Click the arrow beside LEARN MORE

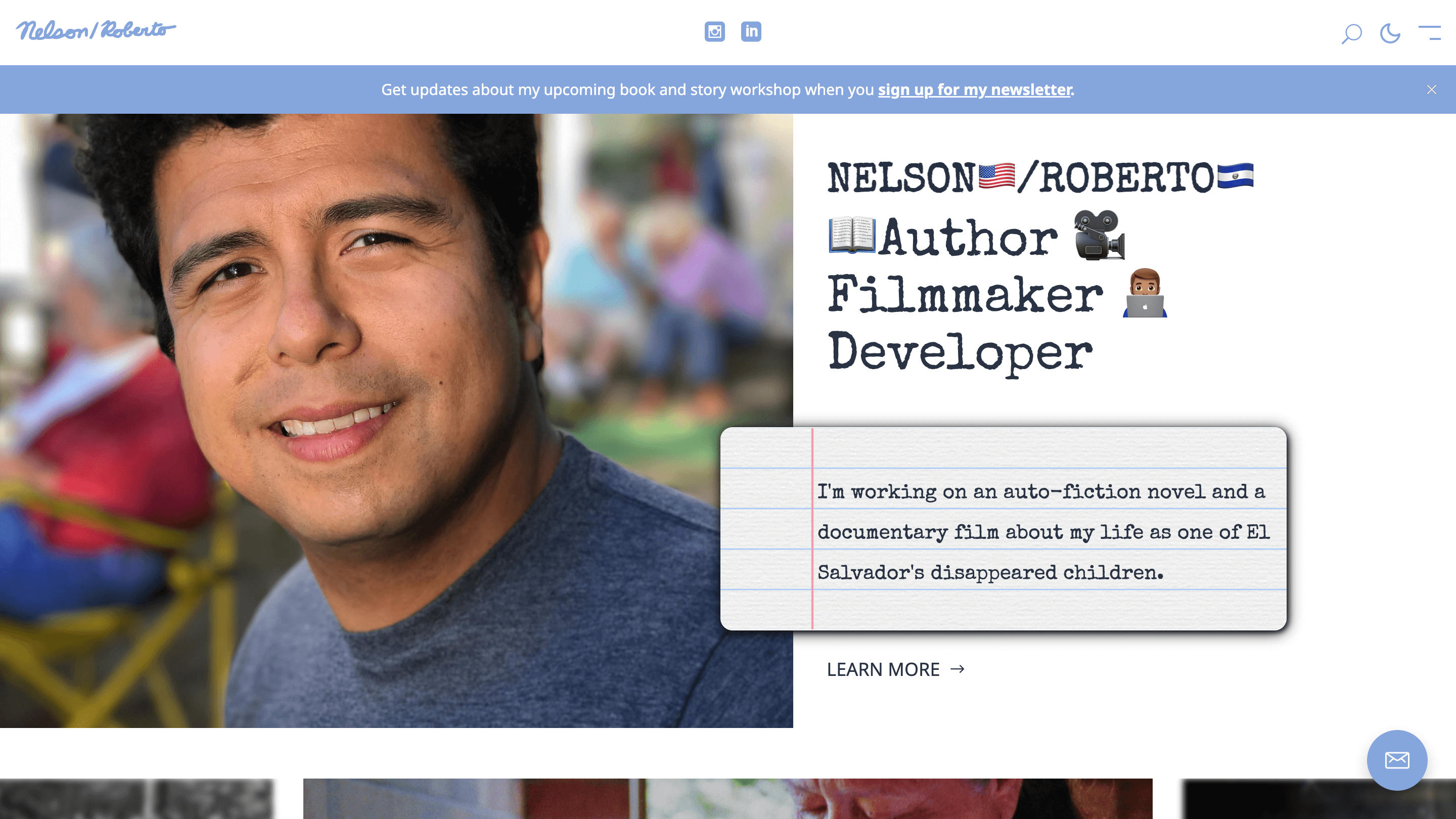(x=958, y=669)
